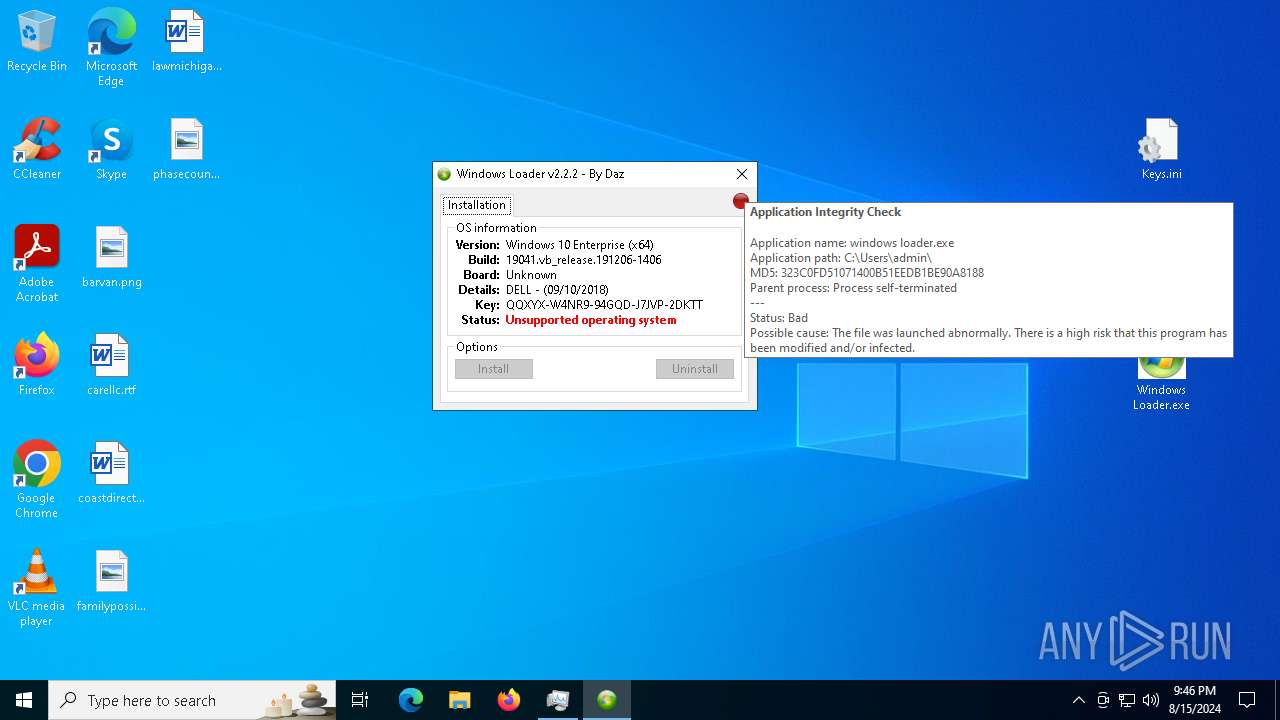
Task: Select the lawmichiga... Word document
Action: [186, 41]
